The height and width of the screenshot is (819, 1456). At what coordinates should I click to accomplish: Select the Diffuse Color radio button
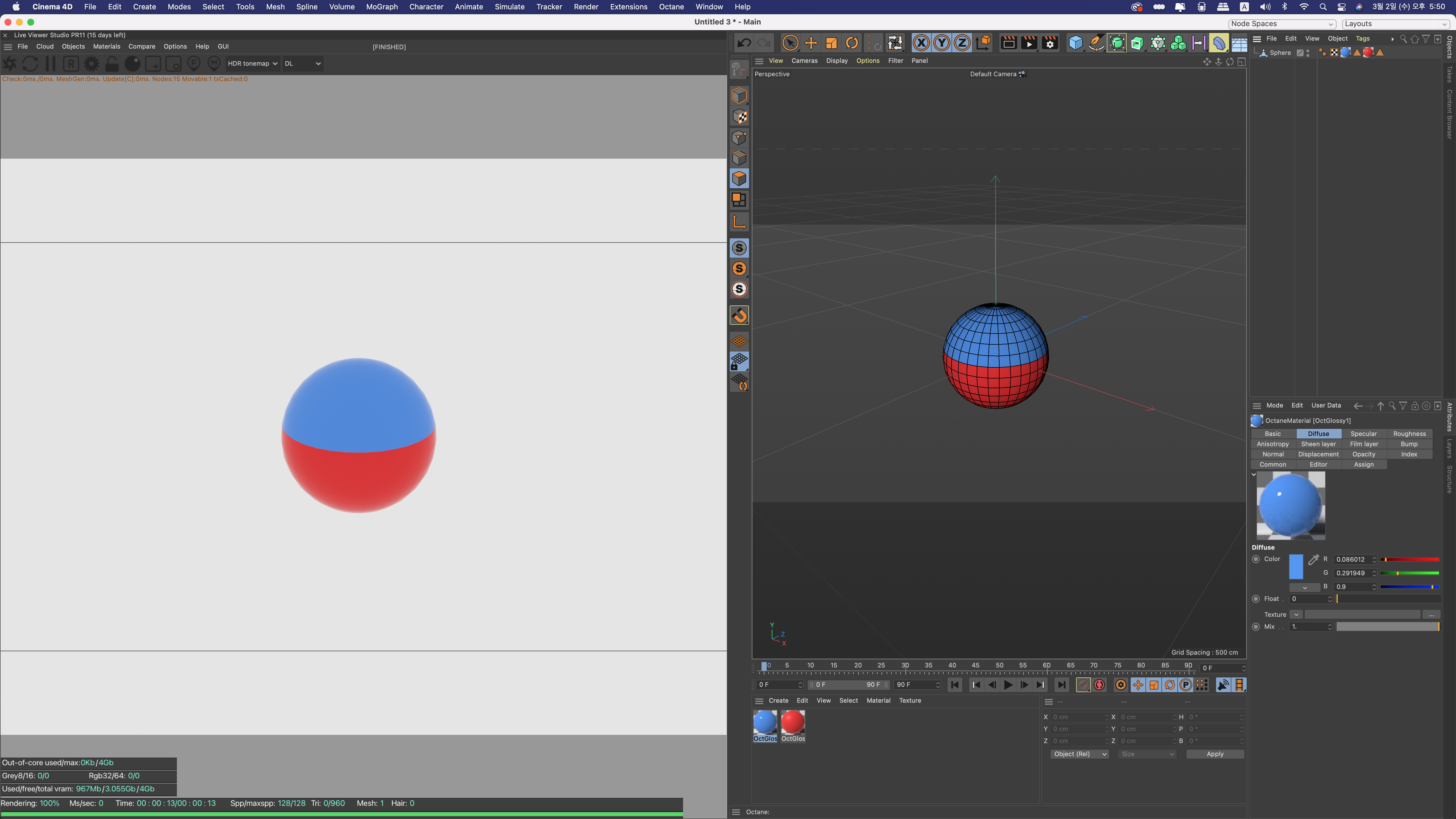(1256, 559)
